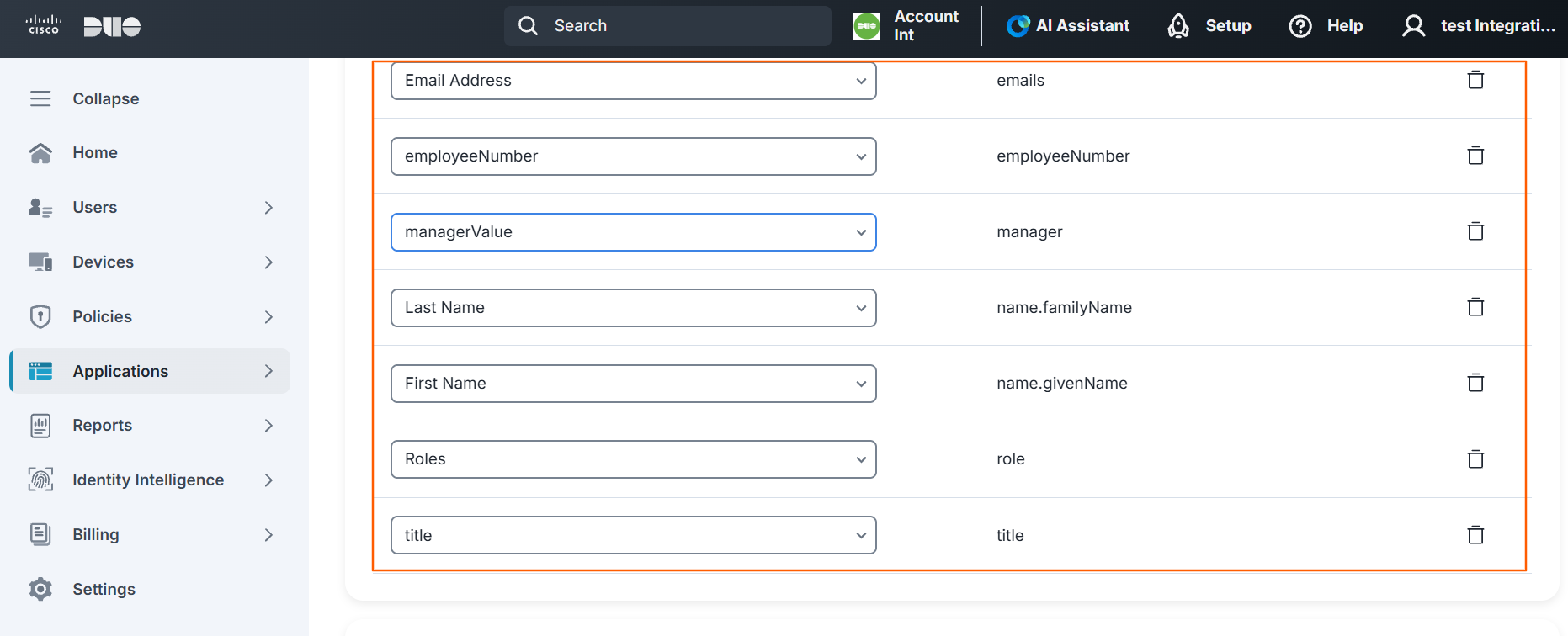1568x636 pixels.
Task: Open the employeeNumber source dropdown
Action: pyautogui.click(x=634, y=156)
